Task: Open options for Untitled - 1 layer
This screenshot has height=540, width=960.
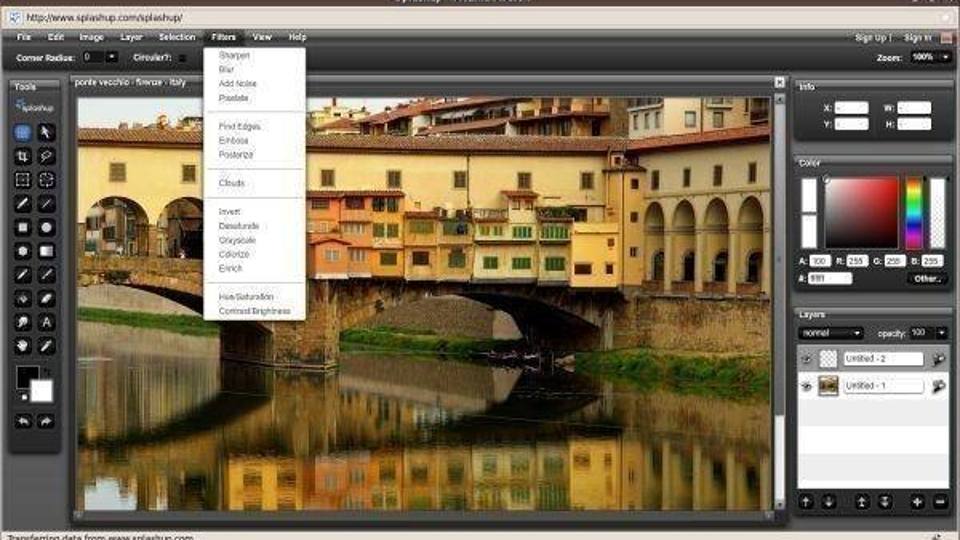Action: coord(938,386)
